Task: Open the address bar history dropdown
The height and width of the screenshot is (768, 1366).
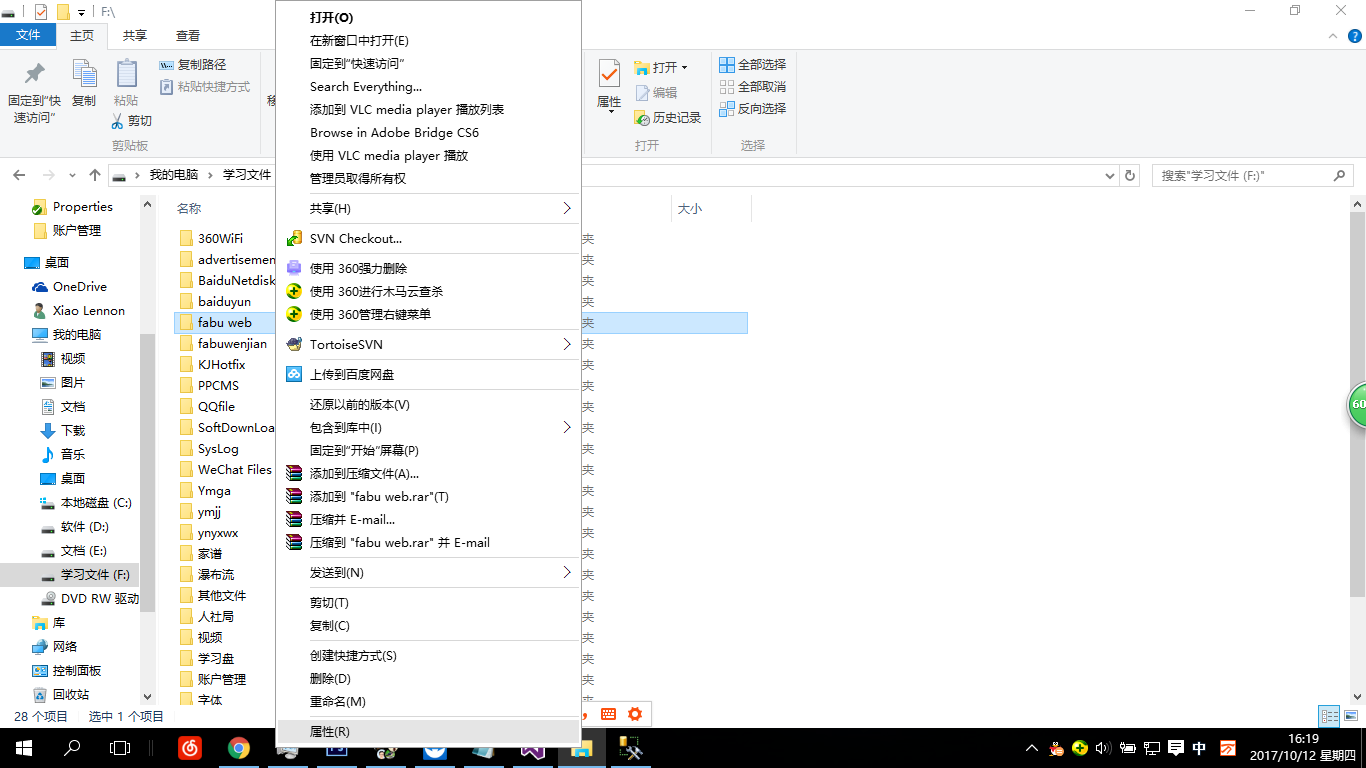Action: (x=1109, y=175)
